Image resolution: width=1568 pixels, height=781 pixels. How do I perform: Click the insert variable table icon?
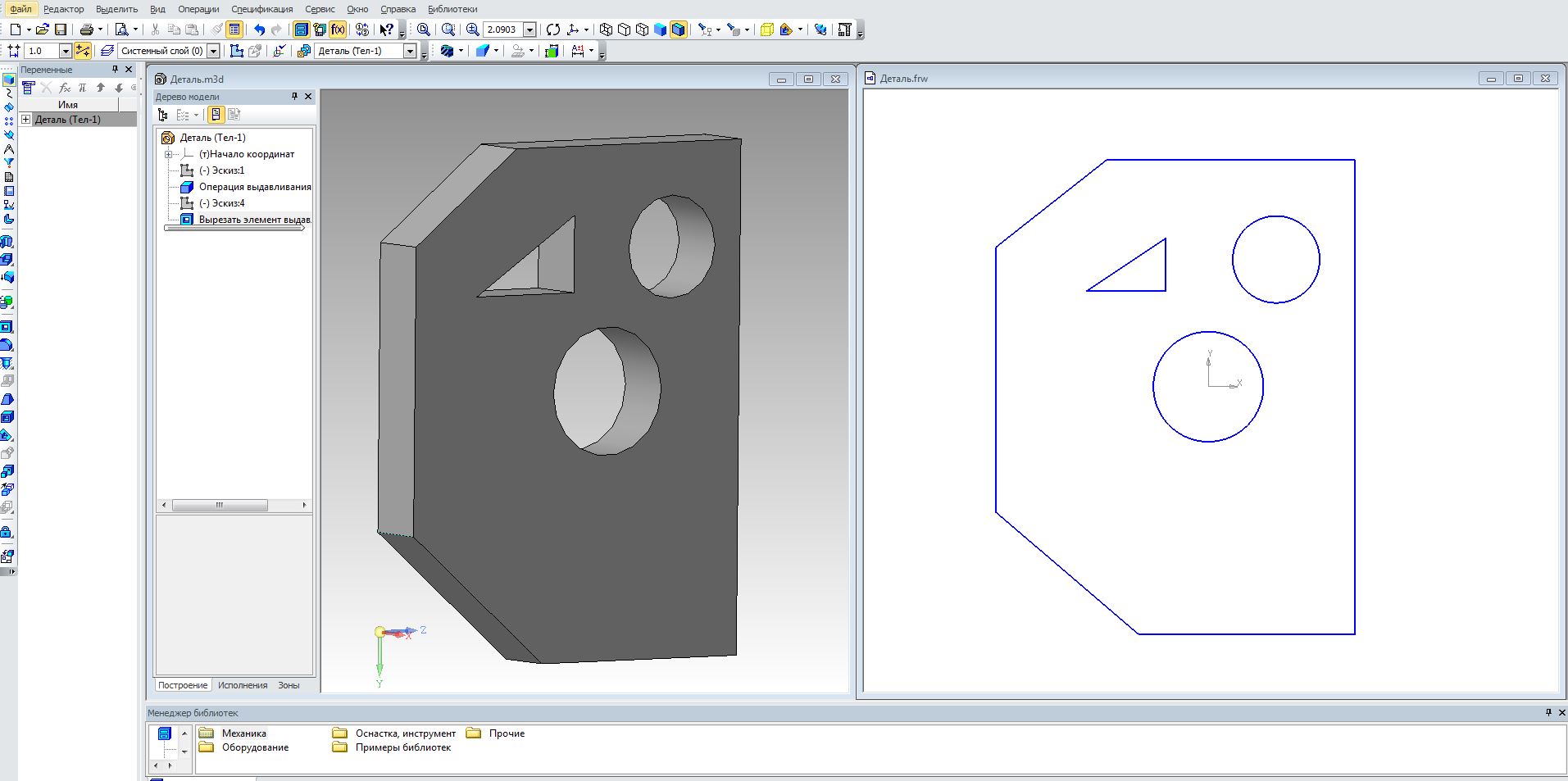tap(29, 88)
